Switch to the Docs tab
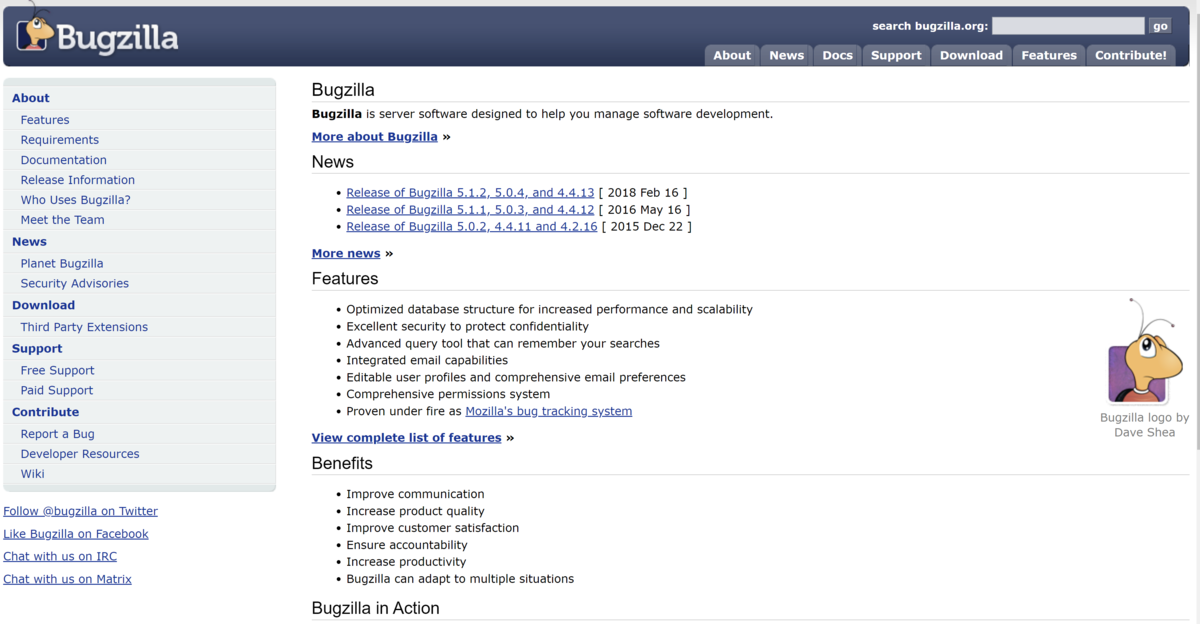The image size is (1200, 624). 838,55
